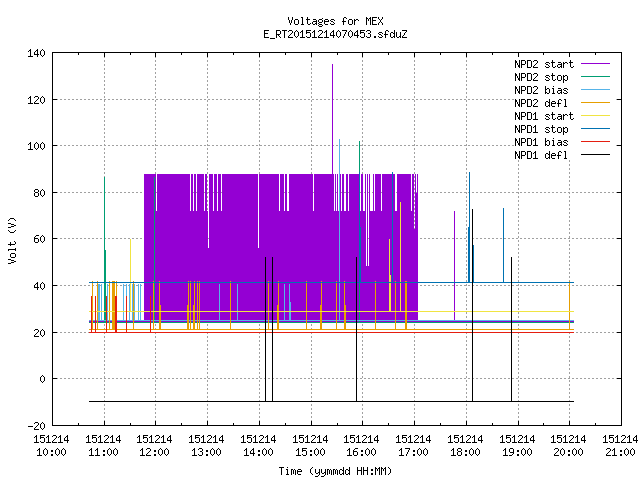Click the tall purple NPD2 start spike peak
Viewport: 640px width, 480px height.
(332, 65)
